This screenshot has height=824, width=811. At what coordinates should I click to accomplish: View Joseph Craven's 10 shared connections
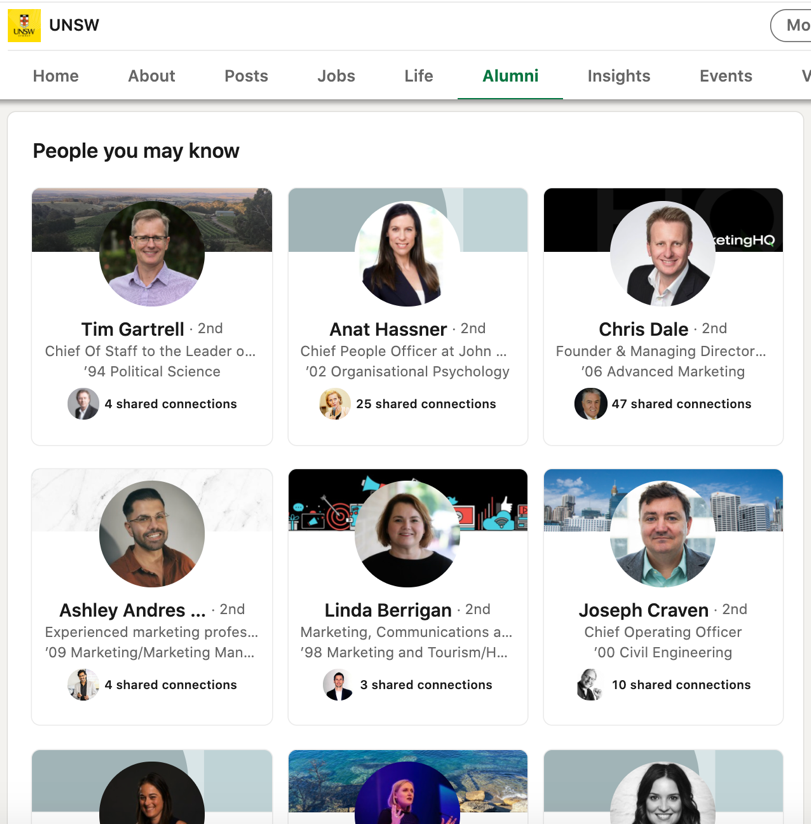pos(681,684)
